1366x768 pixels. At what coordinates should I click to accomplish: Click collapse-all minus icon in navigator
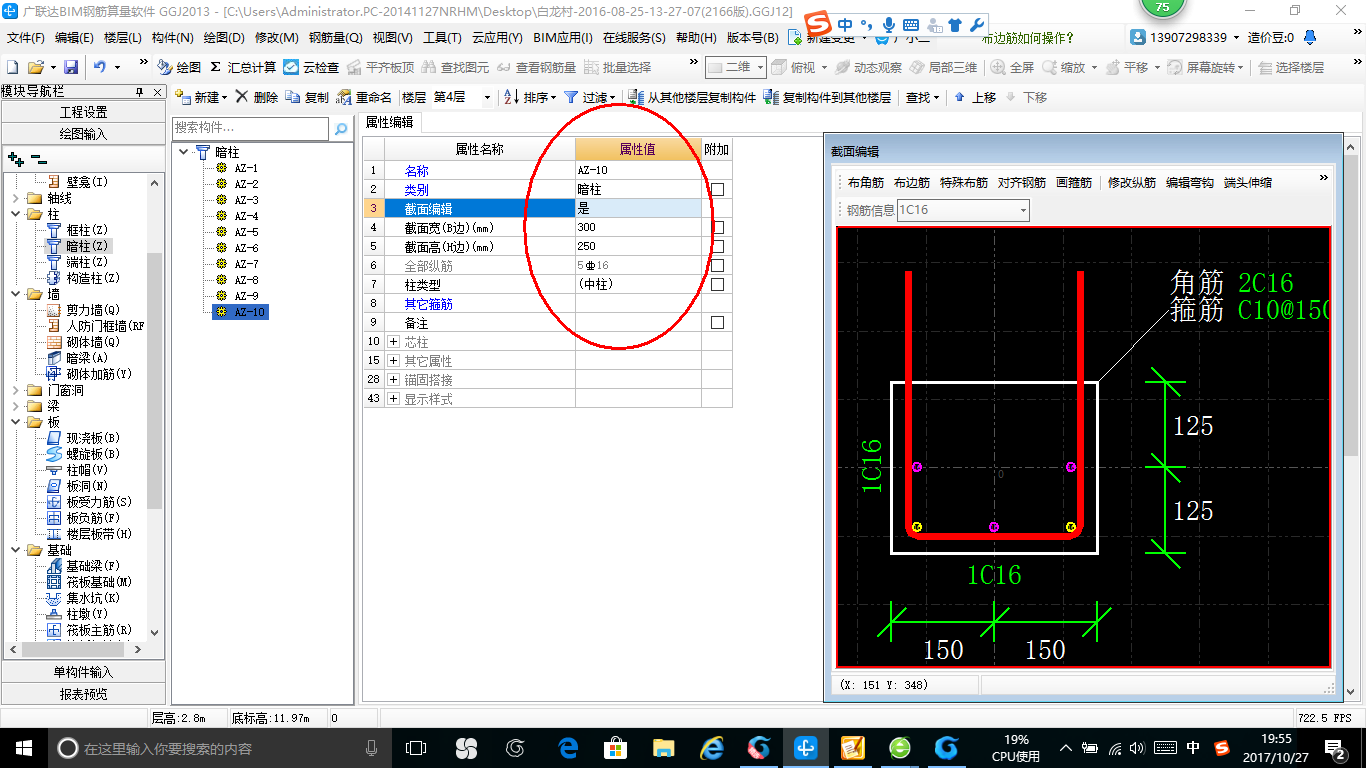coord(38,158)
